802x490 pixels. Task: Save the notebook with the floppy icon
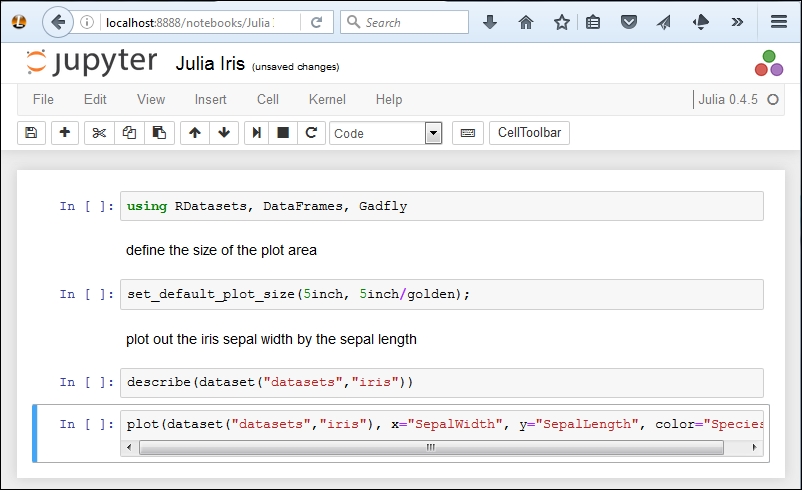tap(31, 133)
